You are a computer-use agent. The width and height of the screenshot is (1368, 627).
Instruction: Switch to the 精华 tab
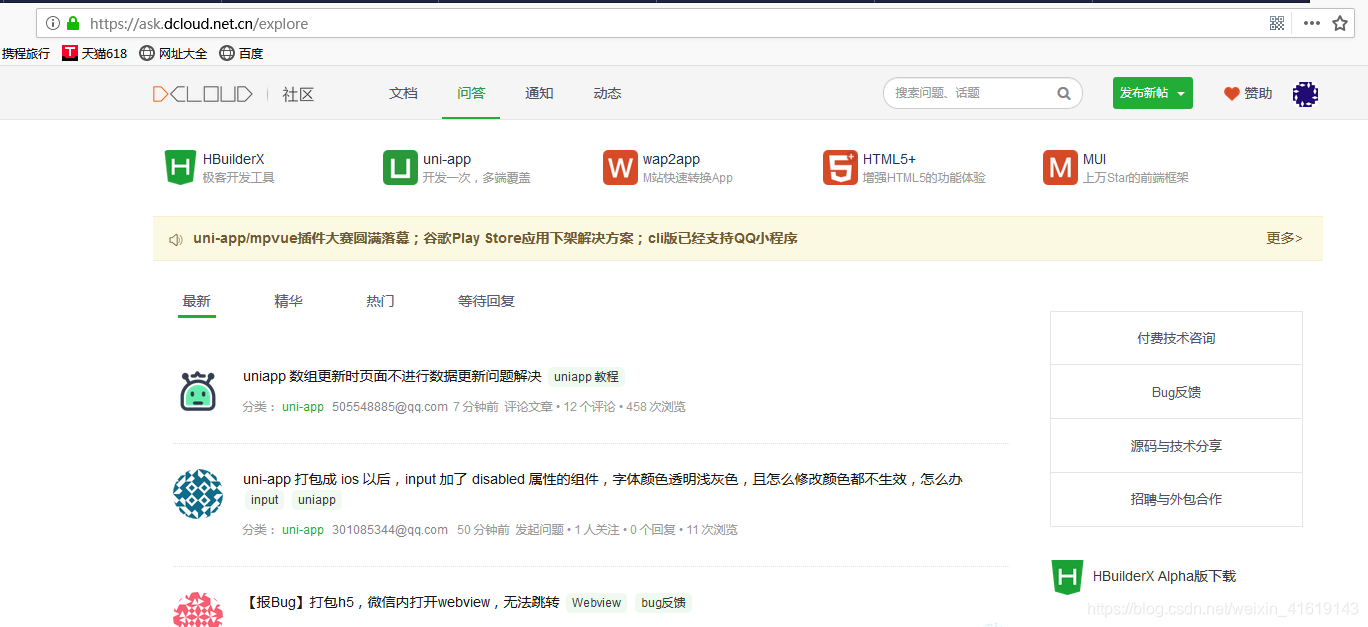(x=288, y=299)
